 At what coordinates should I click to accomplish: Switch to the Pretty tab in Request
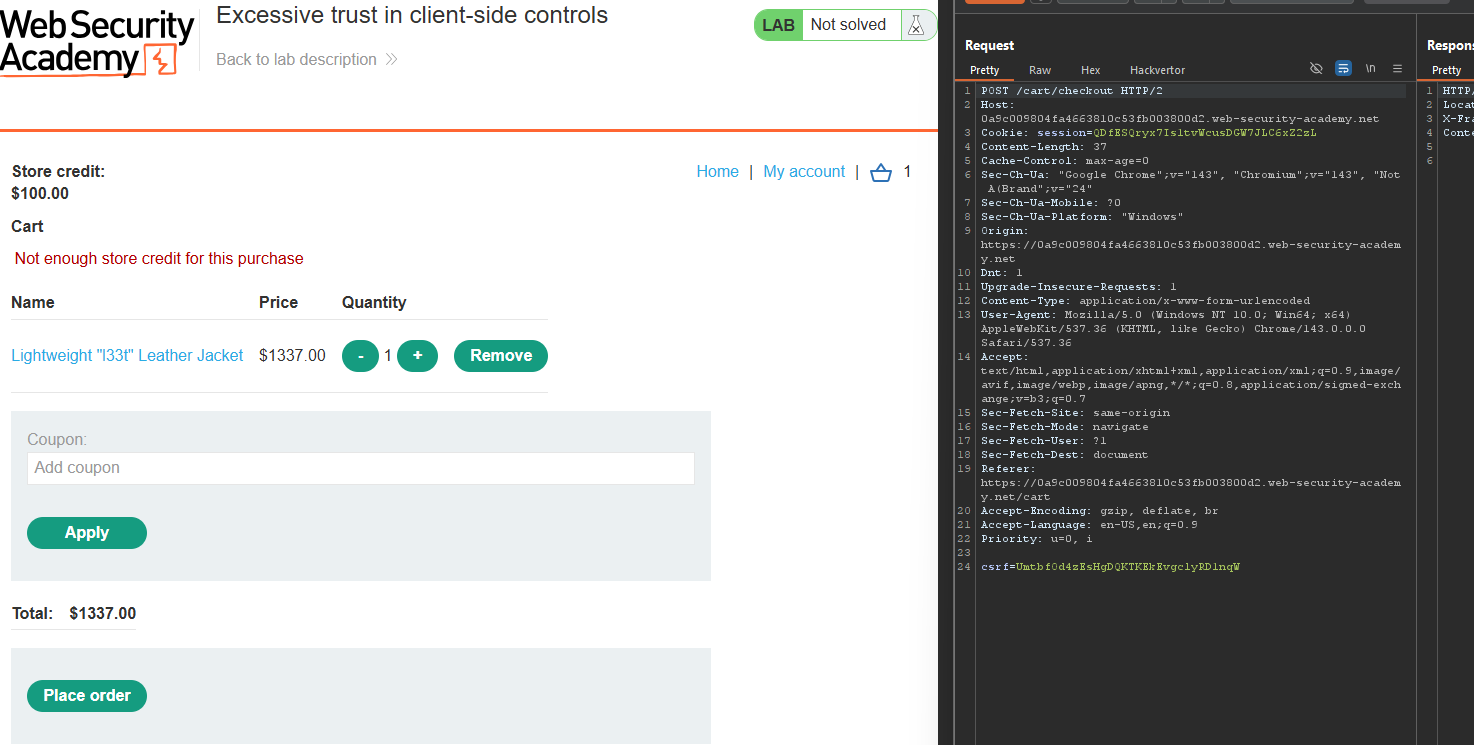pos(984,70)
